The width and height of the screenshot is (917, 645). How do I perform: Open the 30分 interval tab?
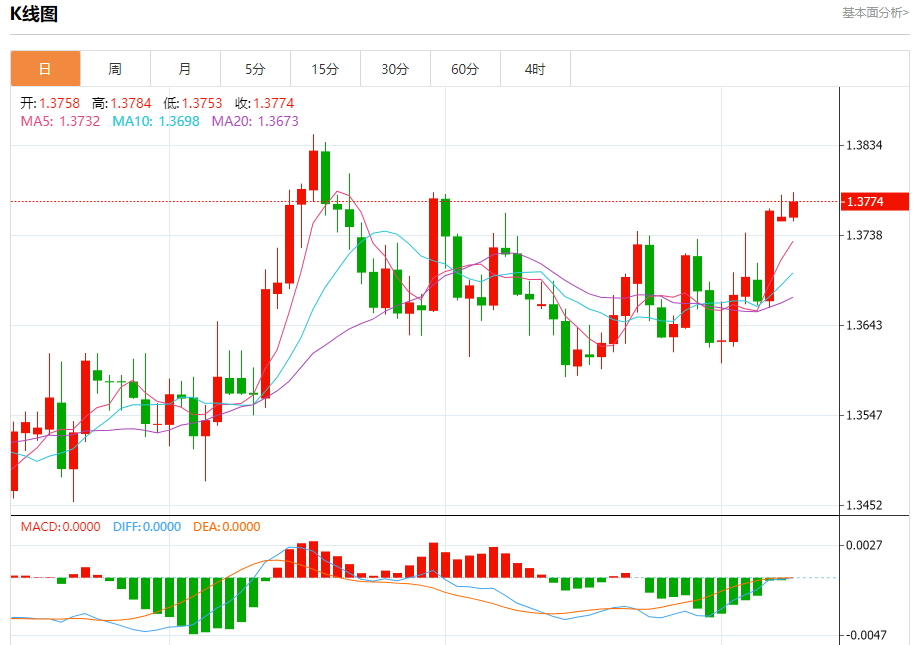click(395, 69)
